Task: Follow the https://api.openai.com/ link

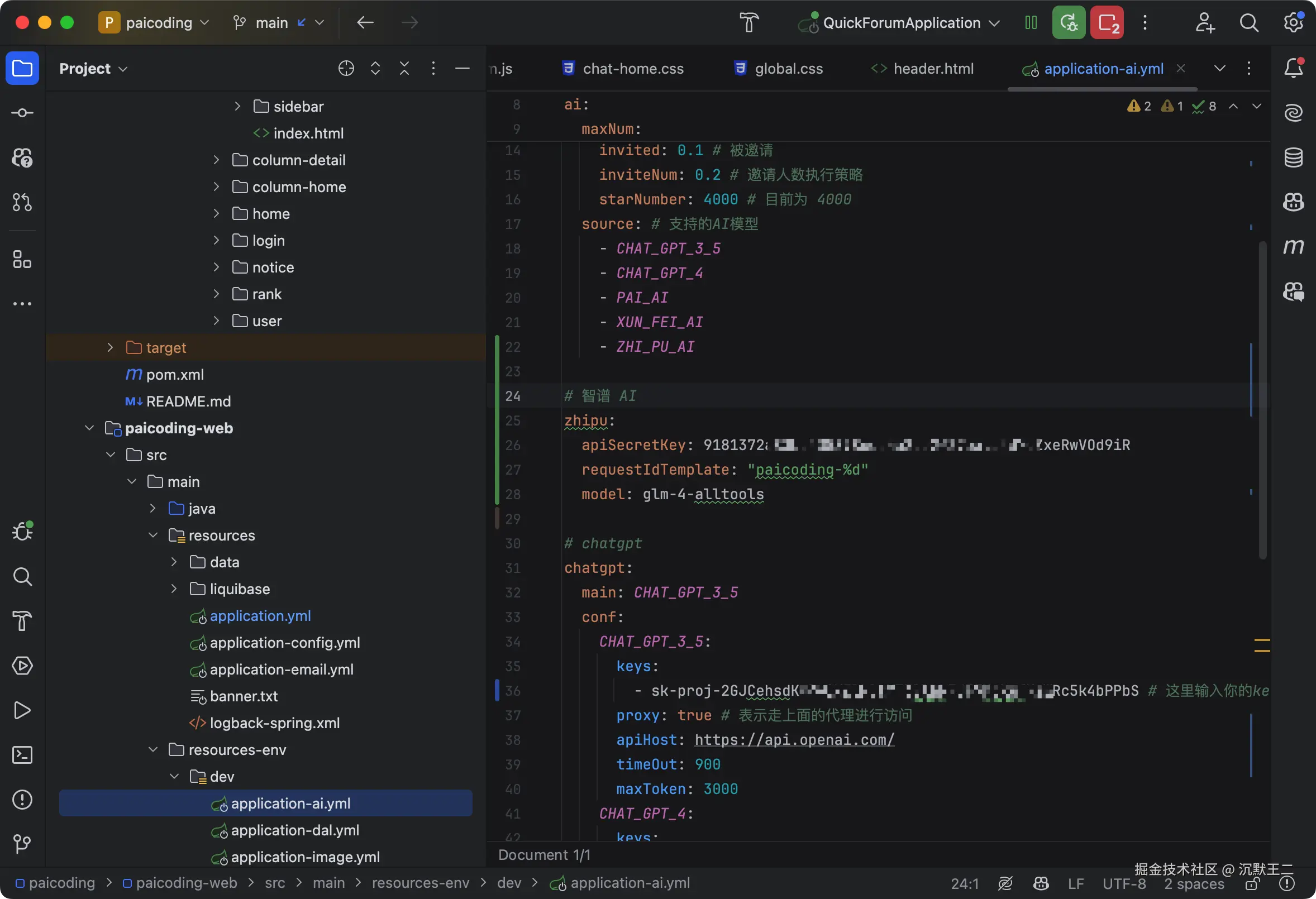Action: tap(794, 740)
